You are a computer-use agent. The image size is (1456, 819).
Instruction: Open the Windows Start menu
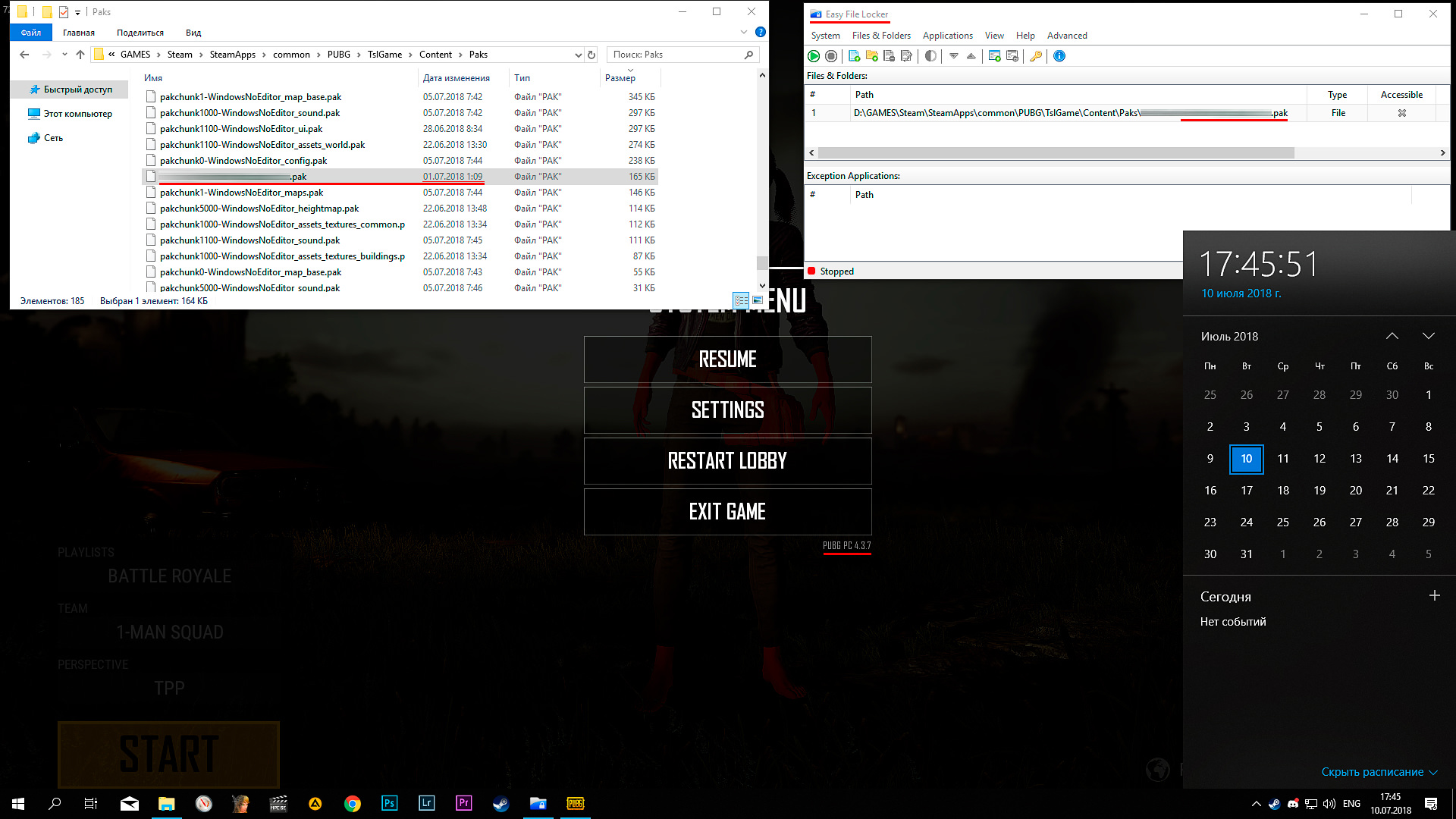18,803
